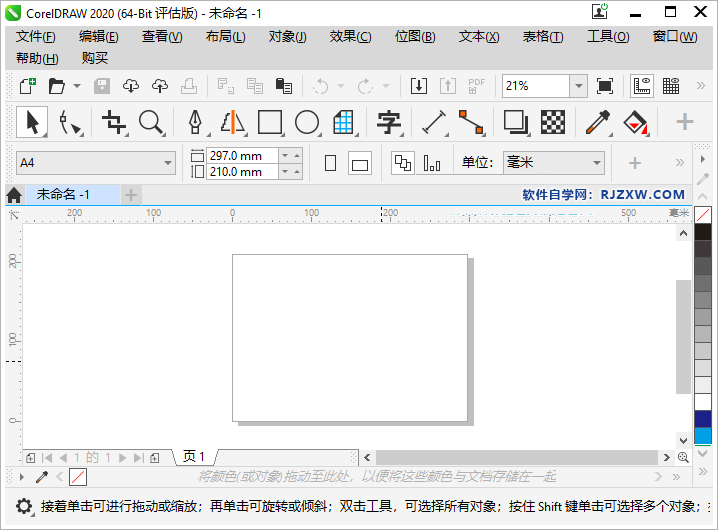Screen dimensions: 718x530
Task: Click the cloud download icon
Action: 131,86
